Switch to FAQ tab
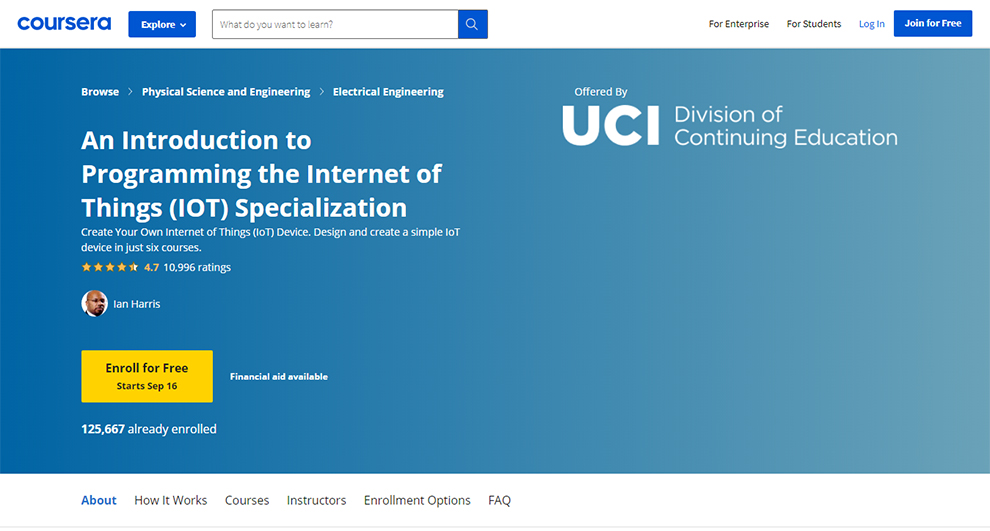This screenshot has width=990, height=531. click(499, 500)
